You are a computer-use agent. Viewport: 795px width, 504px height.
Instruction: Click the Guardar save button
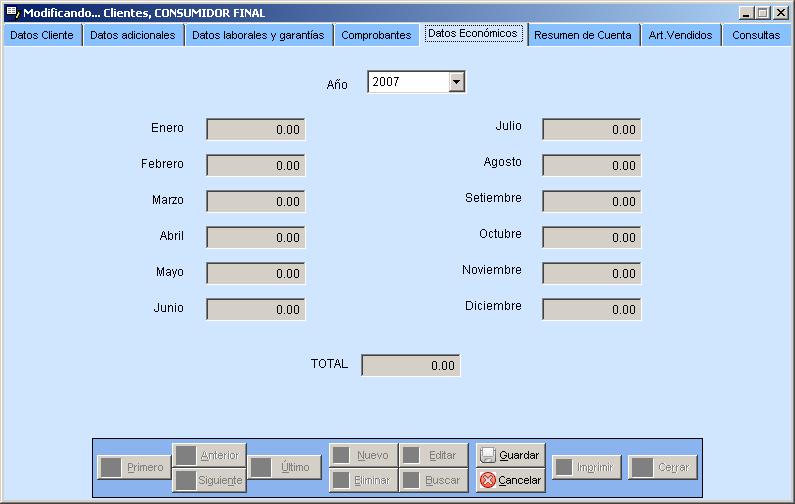[x=511, y=455]
